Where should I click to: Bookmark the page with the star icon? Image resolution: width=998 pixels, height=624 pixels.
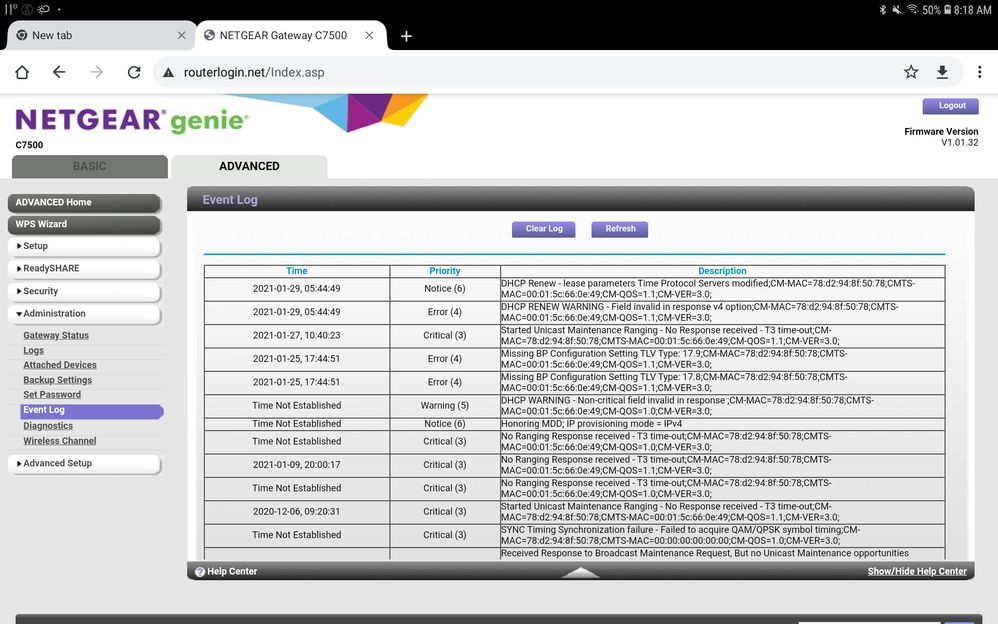point(911,72)
